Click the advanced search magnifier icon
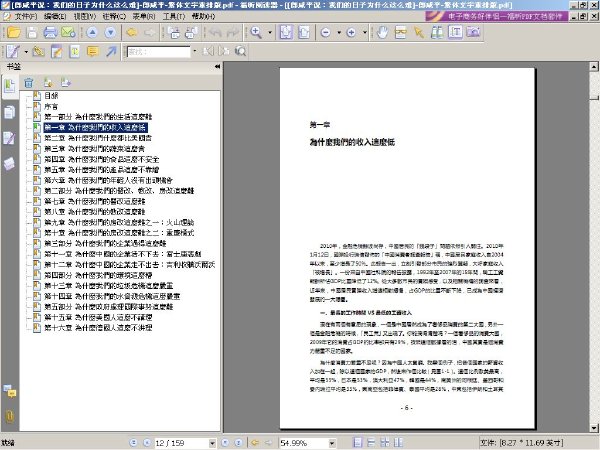600x450 pixels. 241,51
